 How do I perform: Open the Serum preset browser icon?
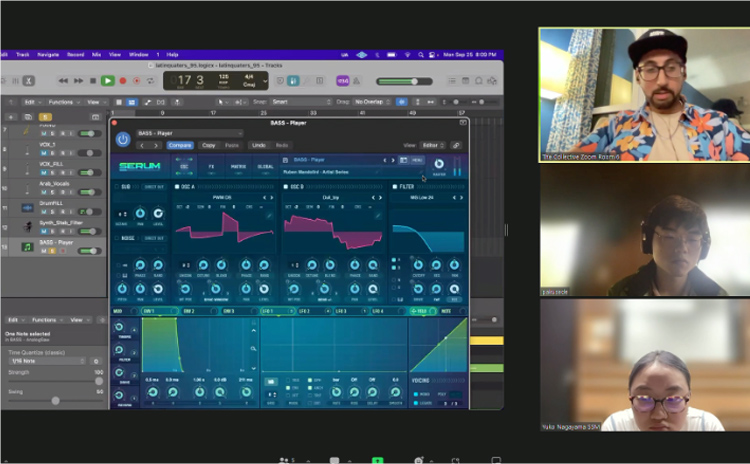[x=403, y=160]
